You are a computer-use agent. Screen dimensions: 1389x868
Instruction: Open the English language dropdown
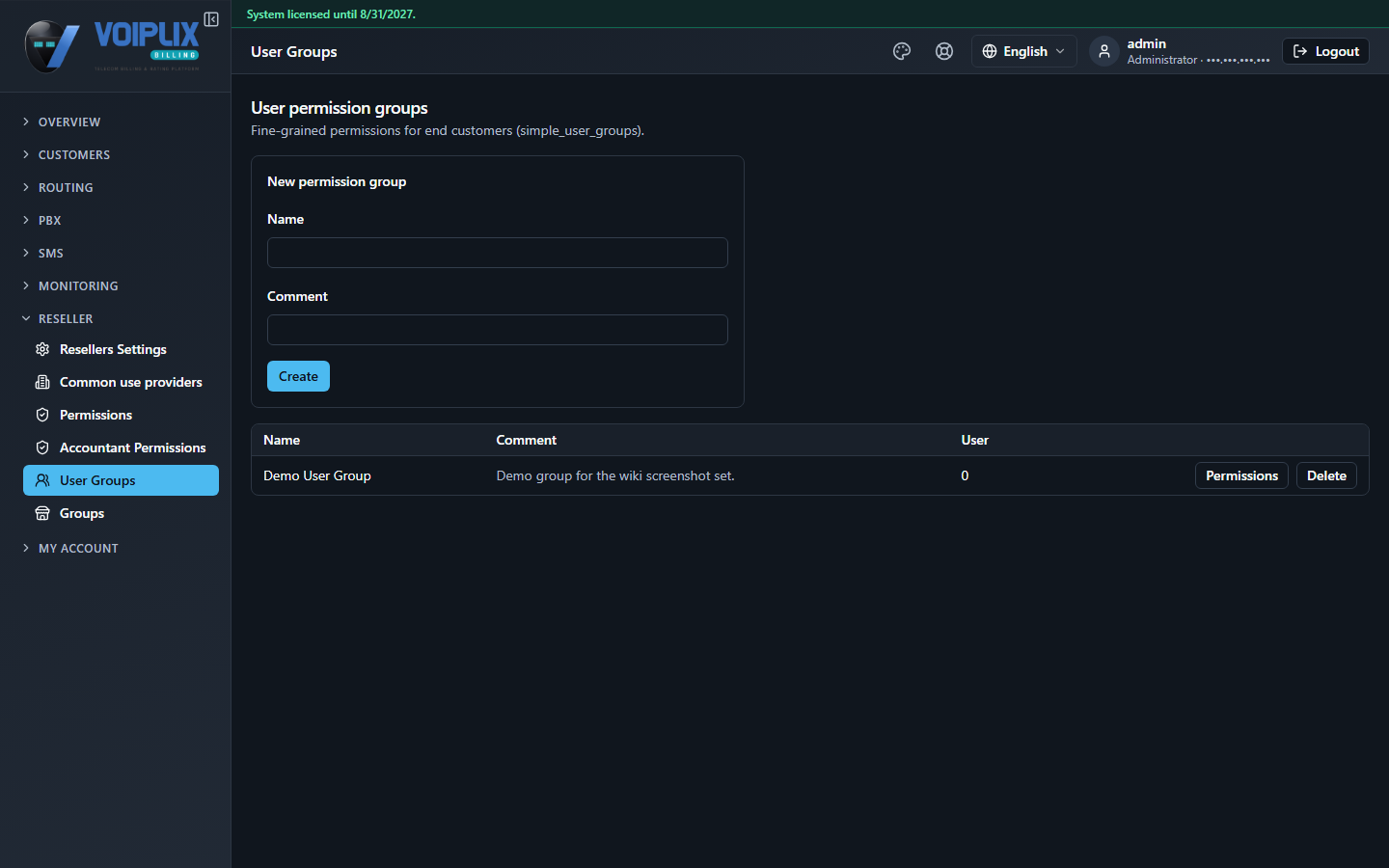point(1023,51)
